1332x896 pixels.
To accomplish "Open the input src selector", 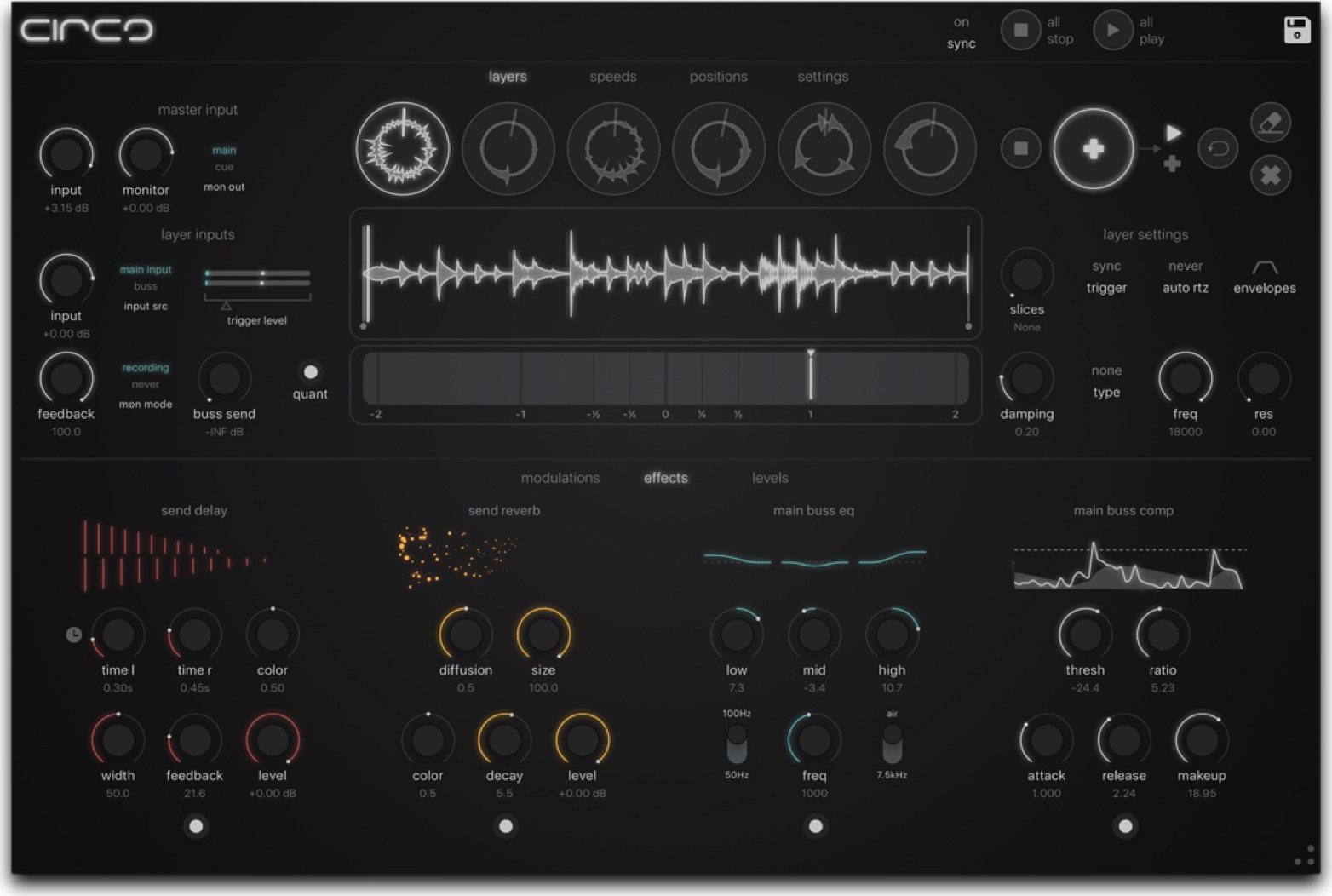I will (x=146, y=287).
